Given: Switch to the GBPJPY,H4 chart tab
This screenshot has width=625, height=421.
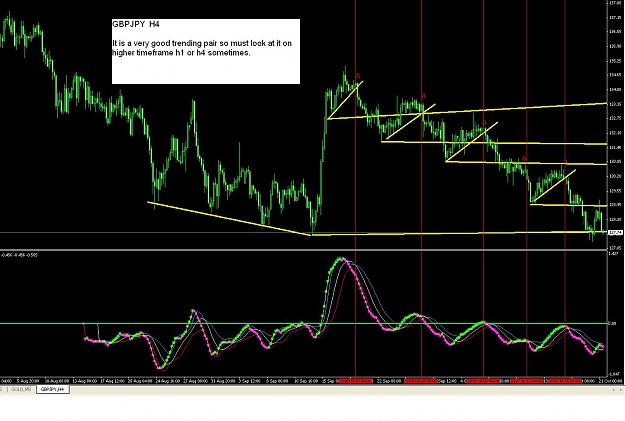Looking at the screenshot, I should (53, 389).
